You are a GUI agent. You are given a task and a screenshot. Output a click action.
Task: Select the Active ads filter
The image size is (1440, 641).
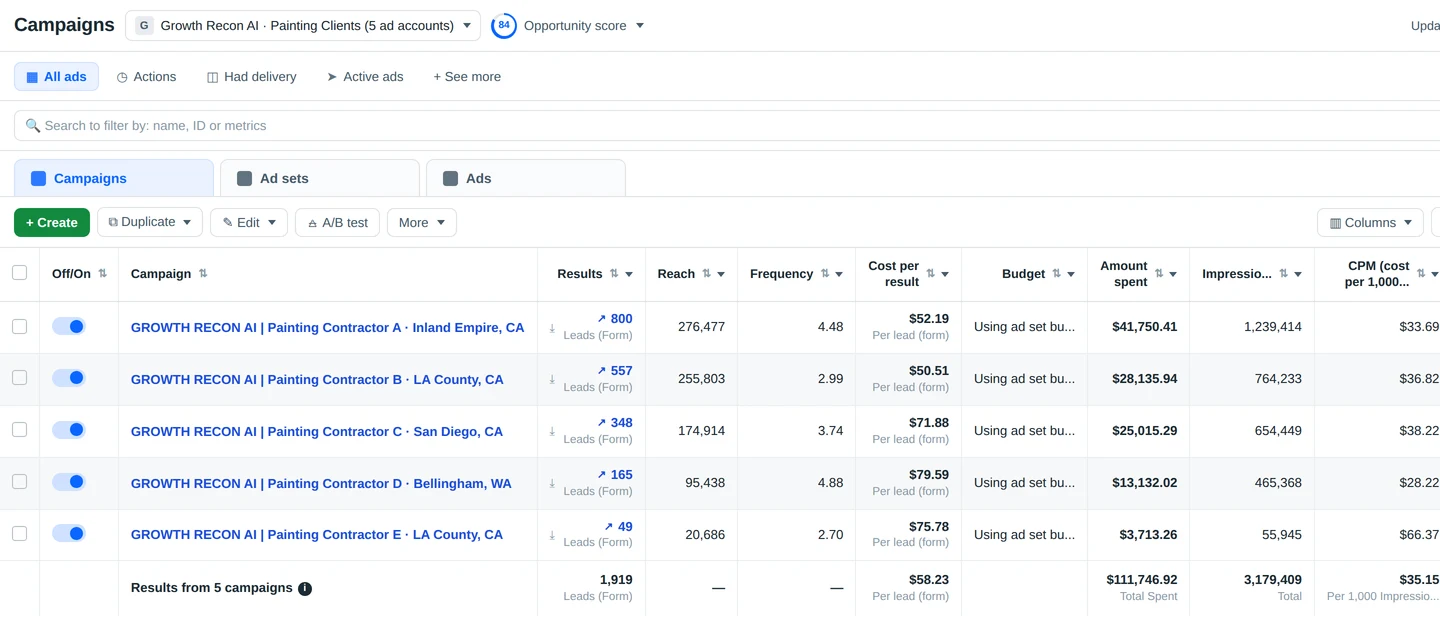365,77
